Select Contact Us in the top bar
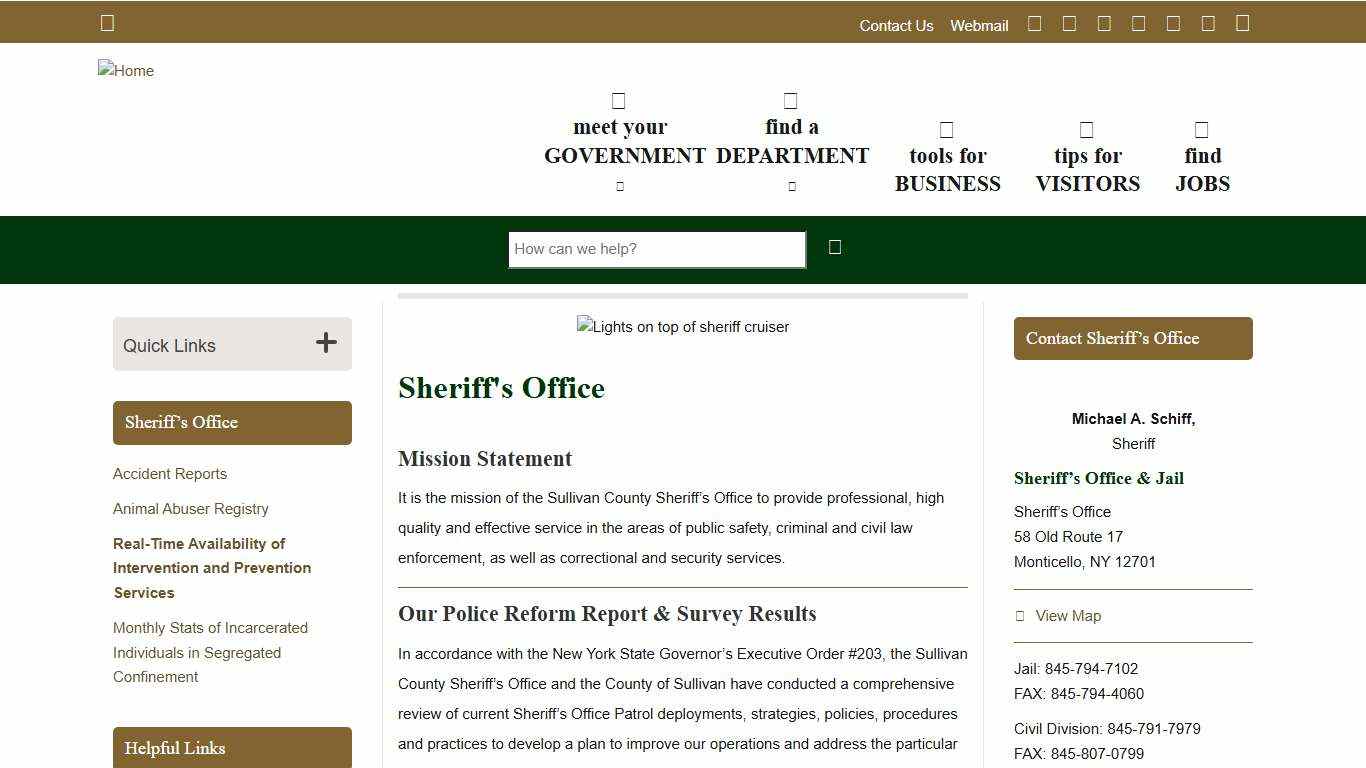The width and height of the screenshot is (1366, 768). pyautogui.click(x=896, y=25)
